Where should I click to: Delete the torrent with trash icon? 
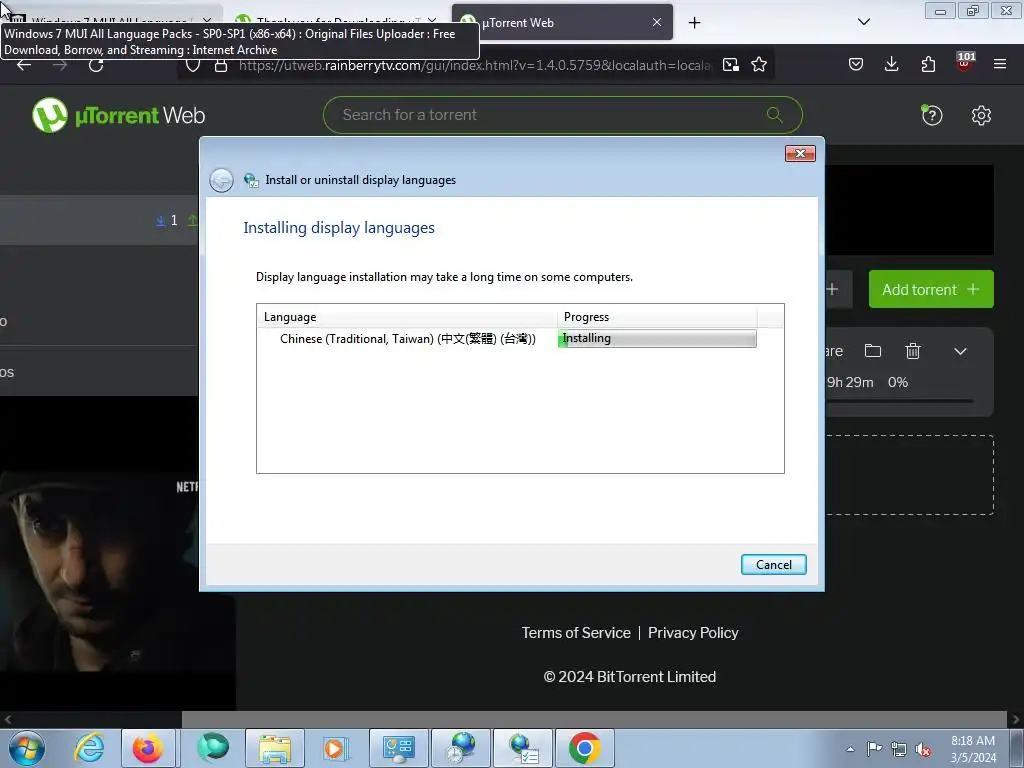(913, 351)
